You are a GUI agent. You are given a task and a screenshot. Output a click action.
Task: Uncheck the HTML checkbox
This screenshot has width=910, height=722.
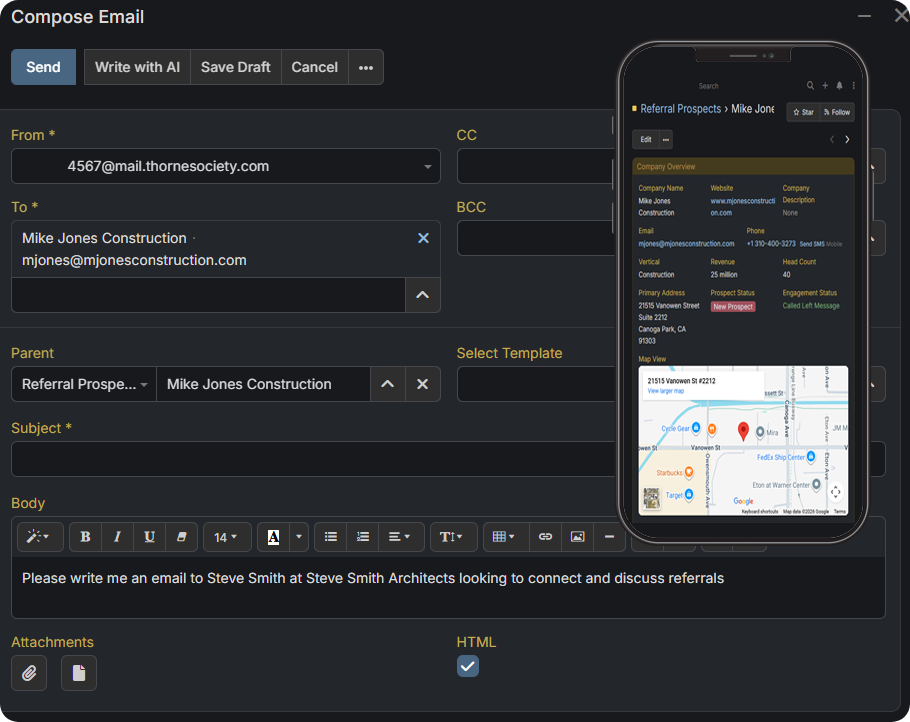click(x=467, y=665)
